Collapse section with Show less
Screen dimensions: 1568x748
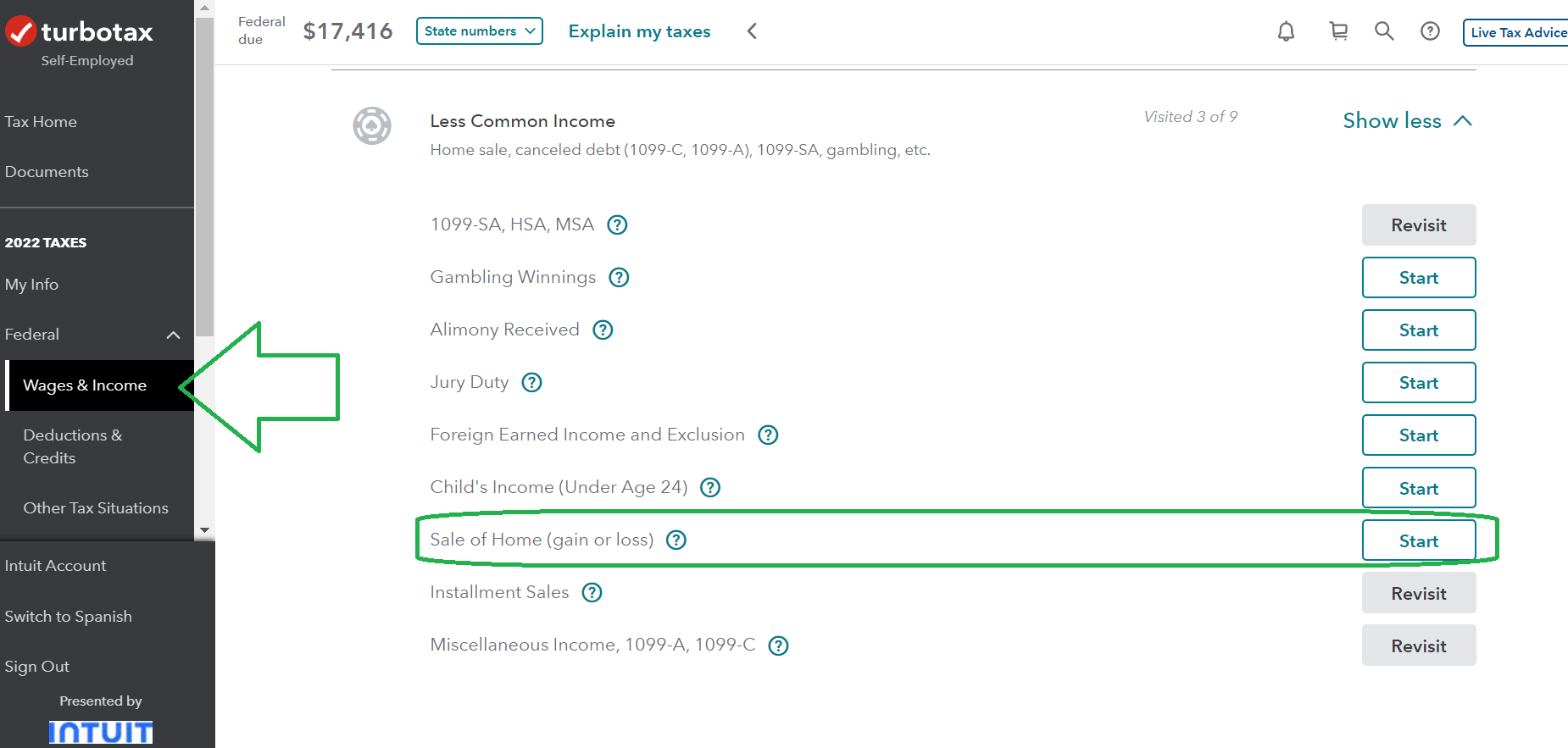point(1407,121)
